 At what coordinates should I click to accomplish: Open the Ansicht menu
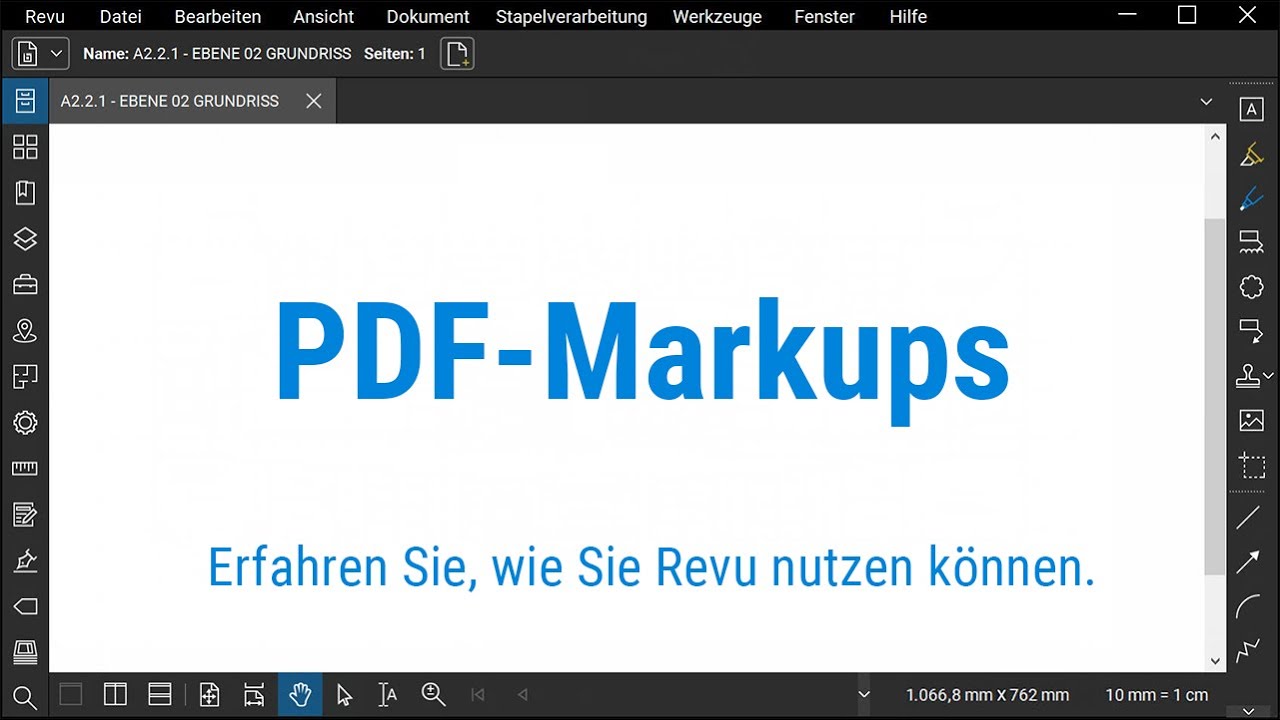324,17
